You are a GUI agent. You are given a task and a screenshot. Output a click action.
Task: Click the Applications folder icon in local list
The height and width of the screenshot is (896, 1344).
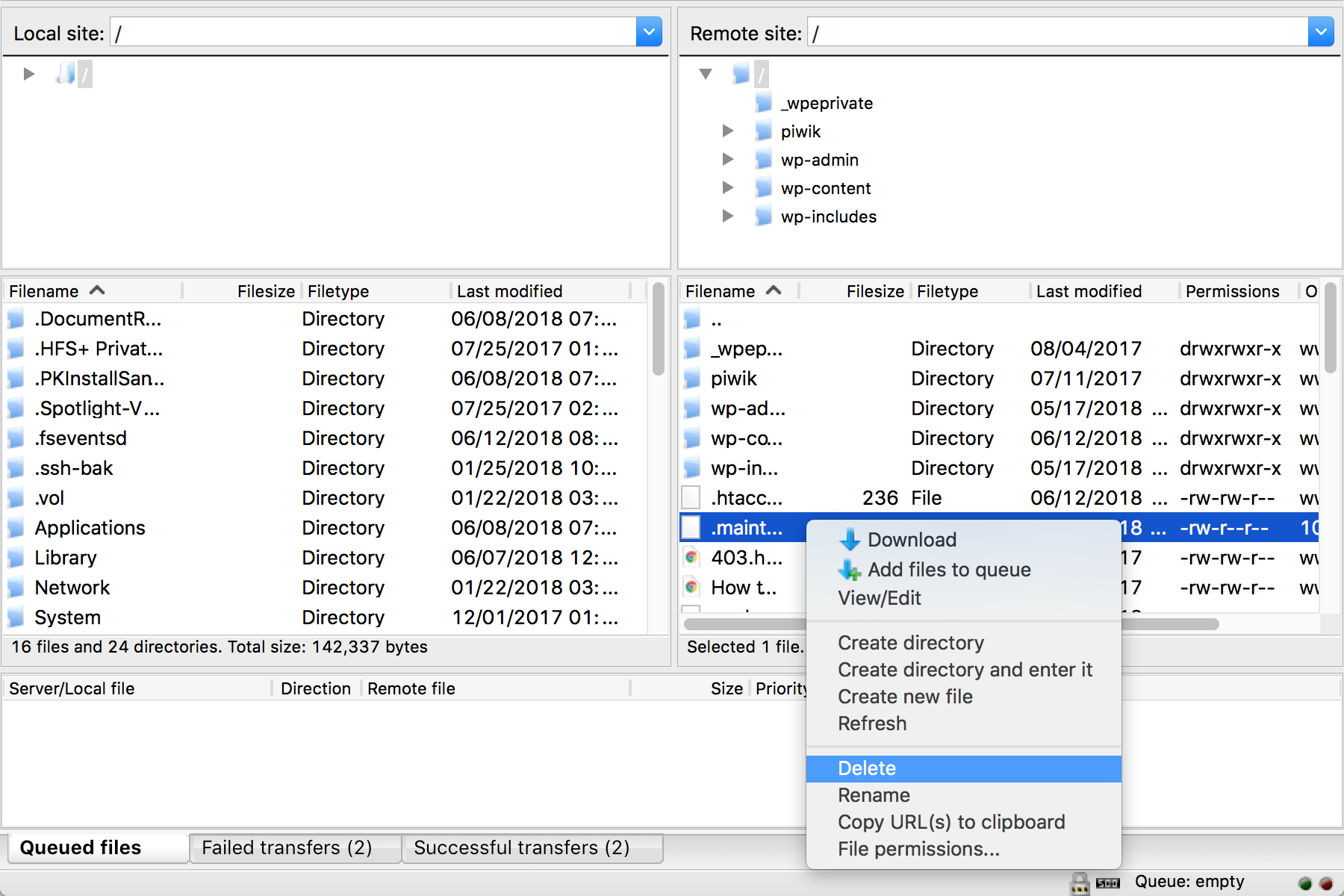click(16, 528)
